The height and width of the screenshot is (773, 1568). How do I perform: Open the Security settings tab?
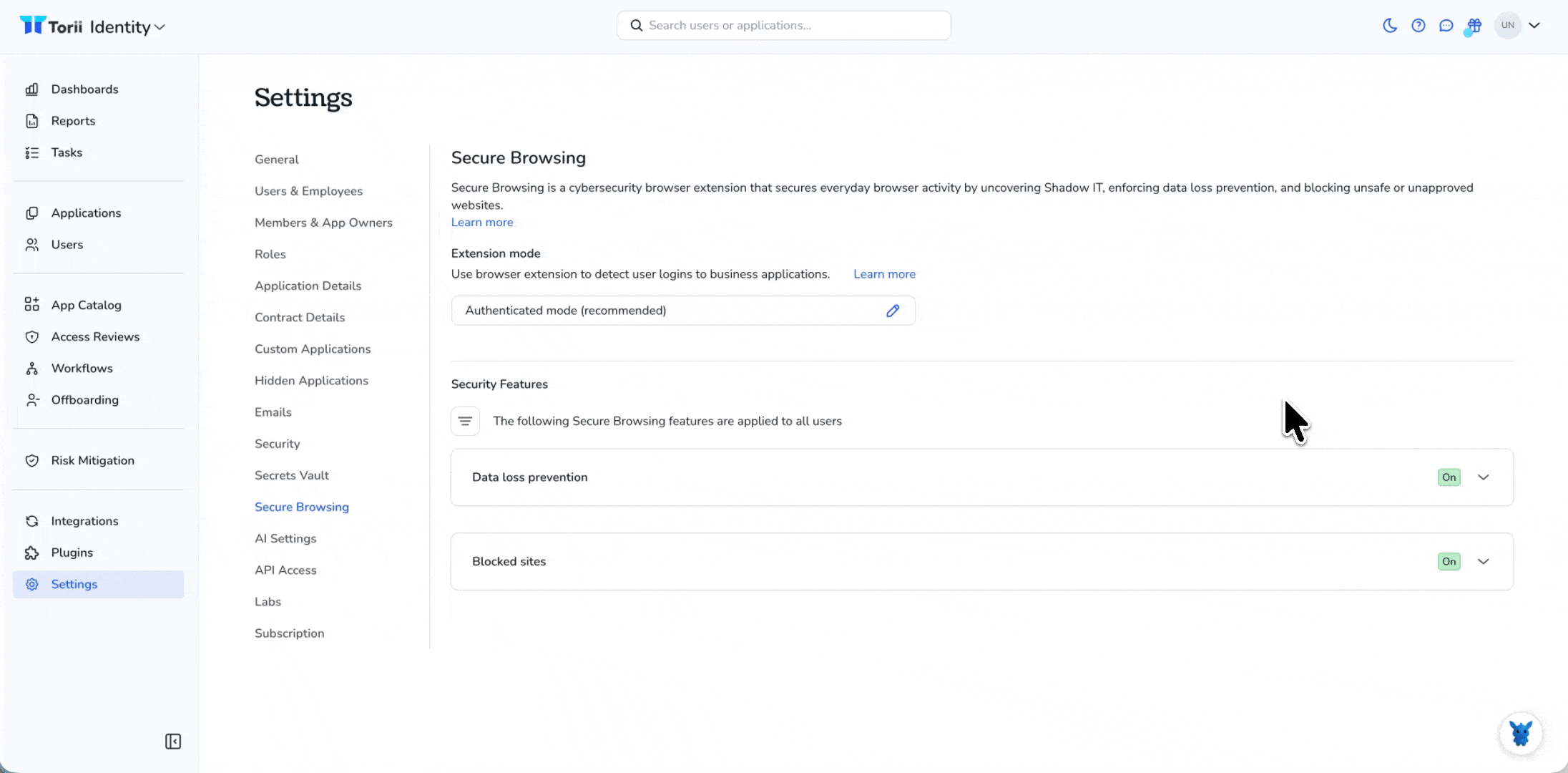[x=277, y=444]
